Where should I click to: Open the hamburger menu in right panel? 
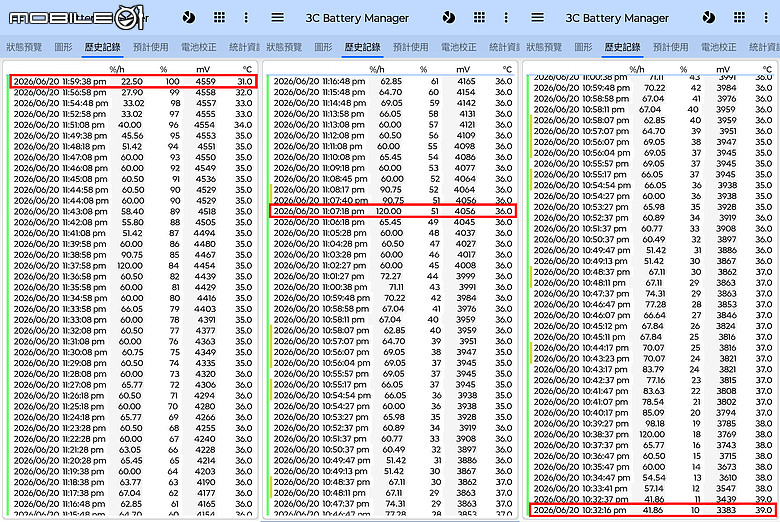(537, 18)
